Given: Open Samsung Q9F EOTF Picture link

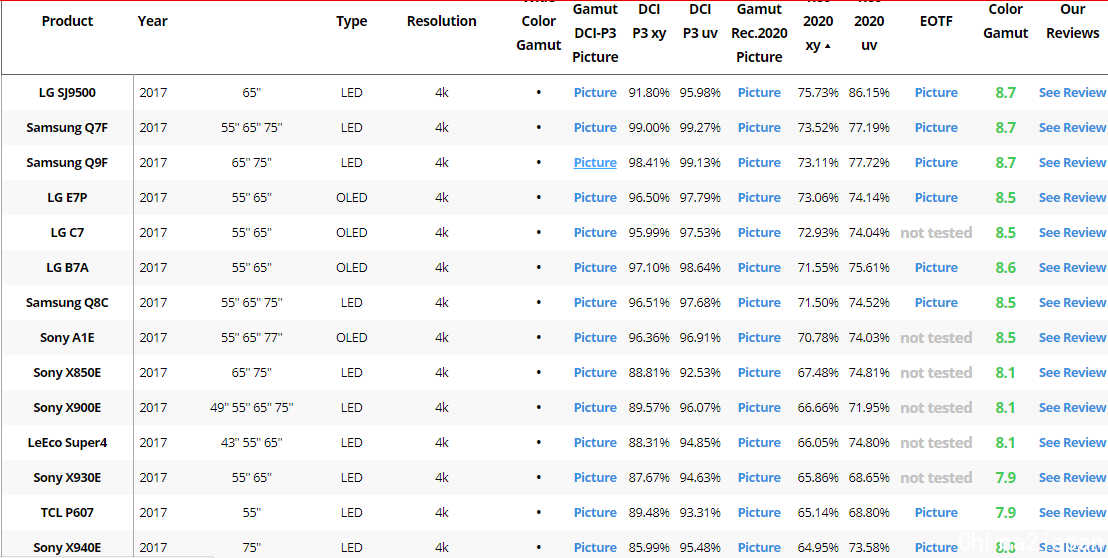Looking at the screenshot, I should [x=936, y=162].
